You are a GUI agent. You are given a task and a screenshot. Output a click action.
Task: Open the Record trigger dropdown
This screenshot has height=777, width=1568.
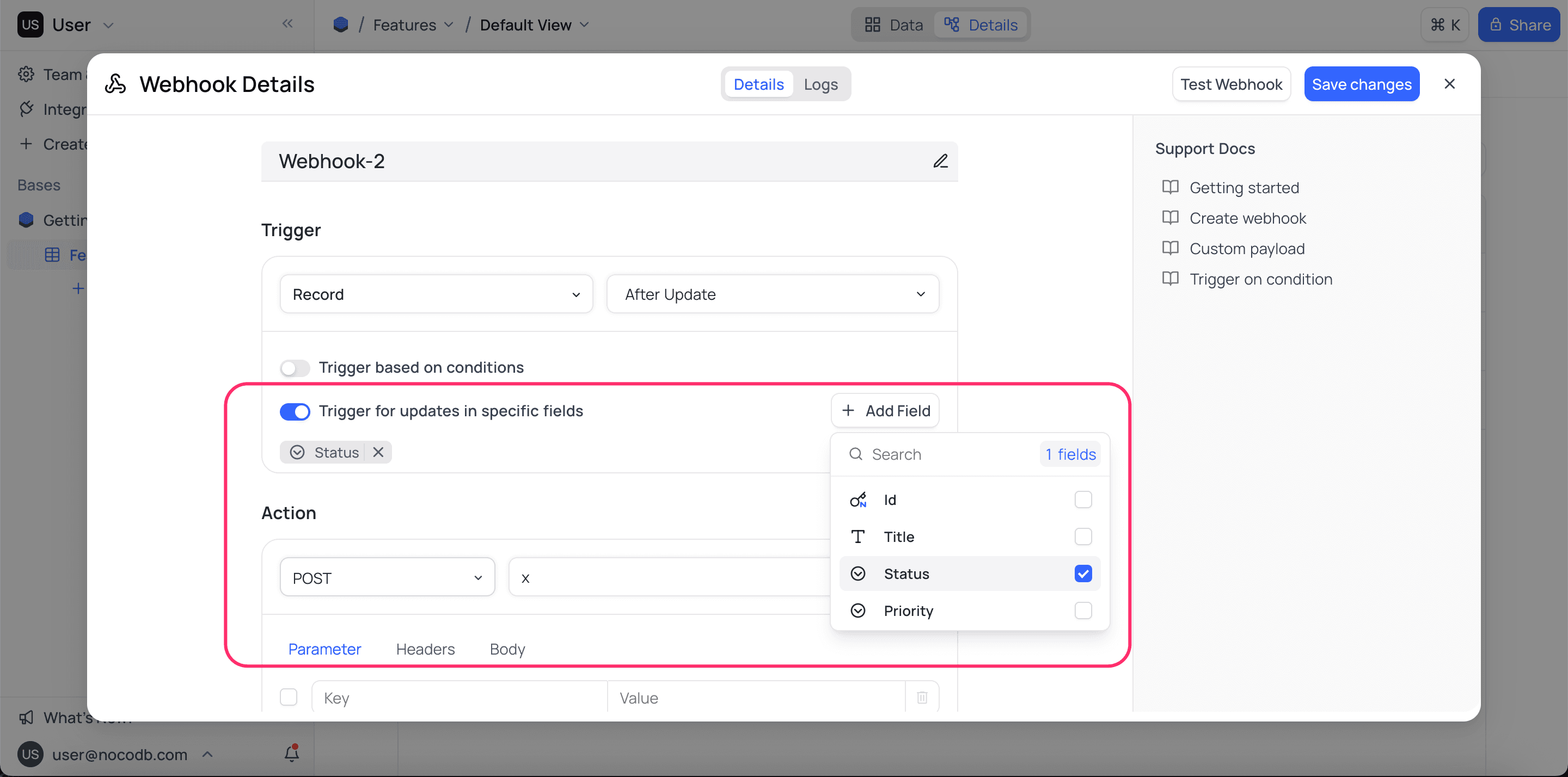click(x=436, y=294)
